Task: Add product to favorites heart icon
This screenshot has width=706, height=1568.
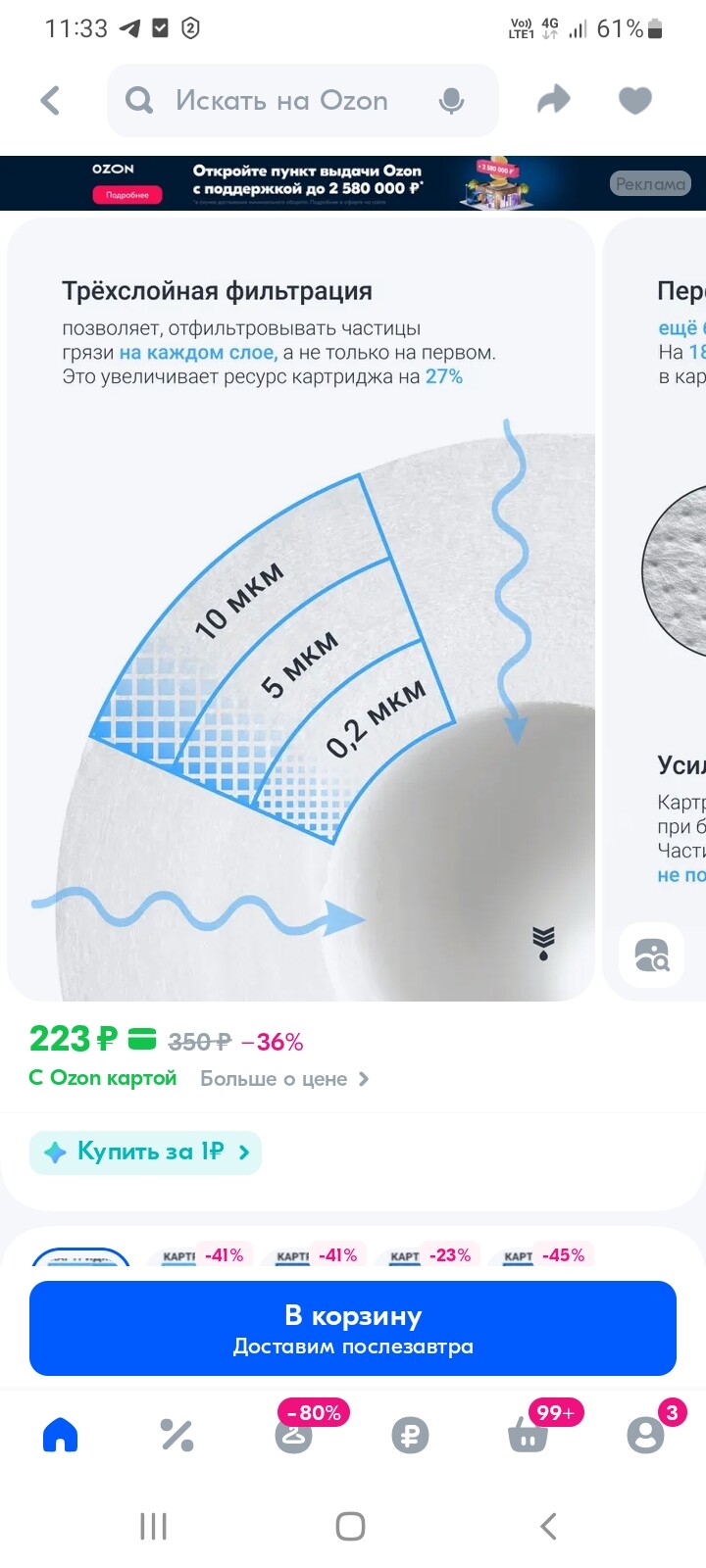Action: [635, 100]
